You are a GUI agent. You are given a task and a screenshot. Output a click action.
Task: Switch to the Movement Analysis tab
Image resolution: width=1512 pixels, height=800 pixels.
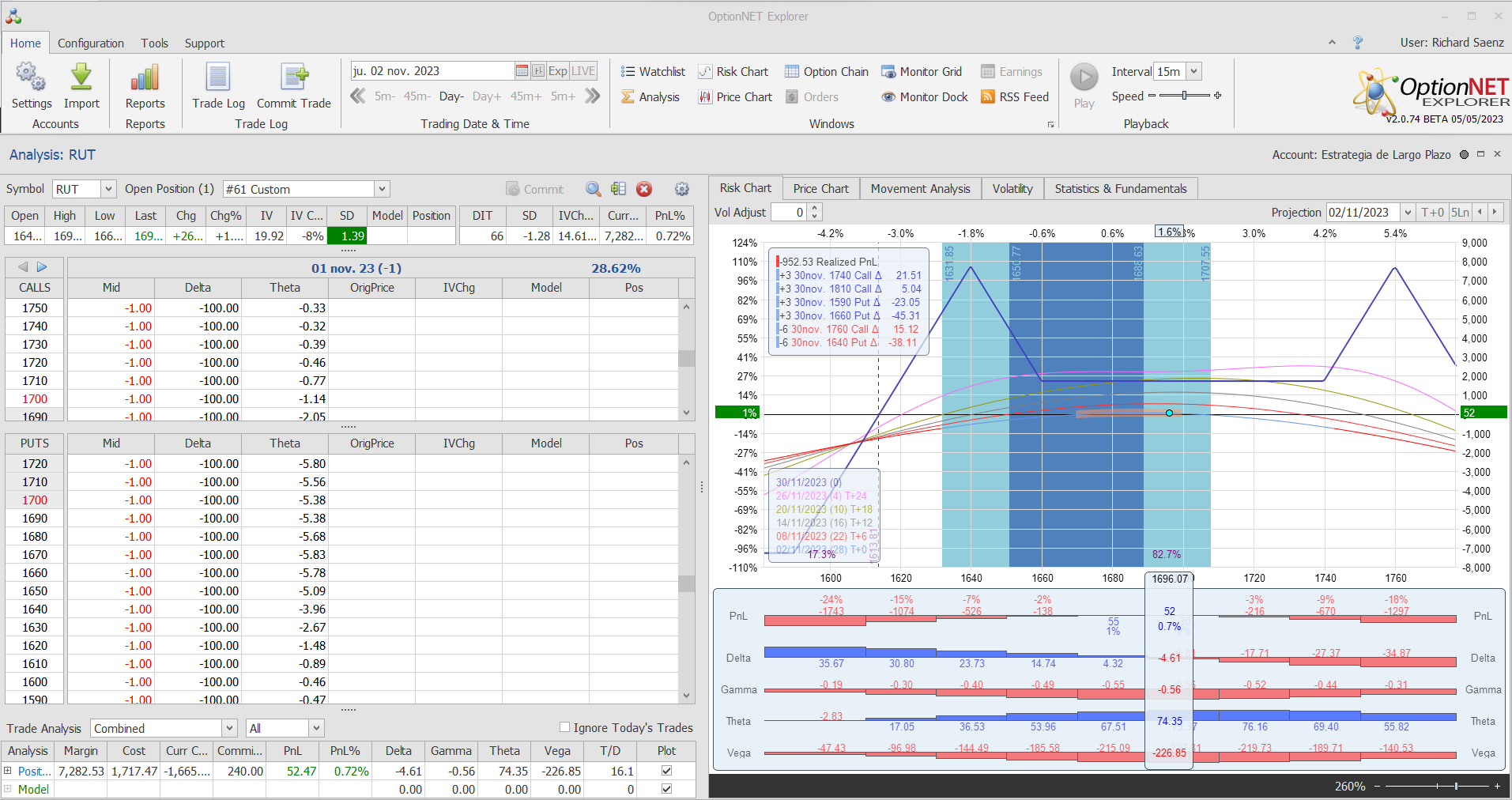tap(920, 189)
